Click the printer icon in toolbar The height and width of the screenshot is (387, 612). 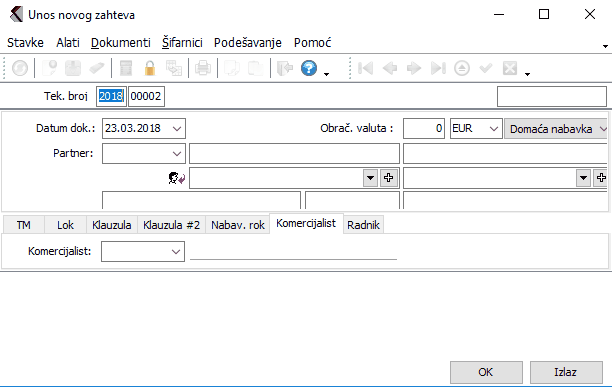point(203,68)
